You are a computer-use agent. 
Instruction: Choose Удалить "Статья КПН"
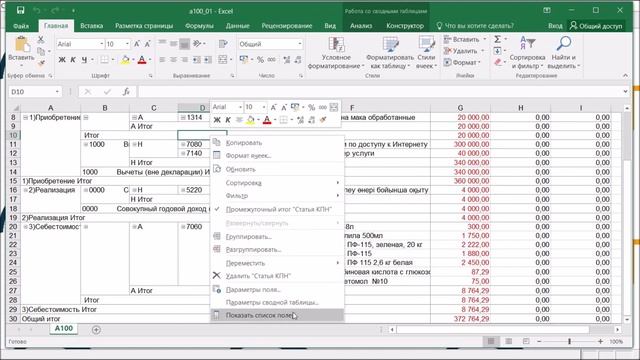pos(278,276)
